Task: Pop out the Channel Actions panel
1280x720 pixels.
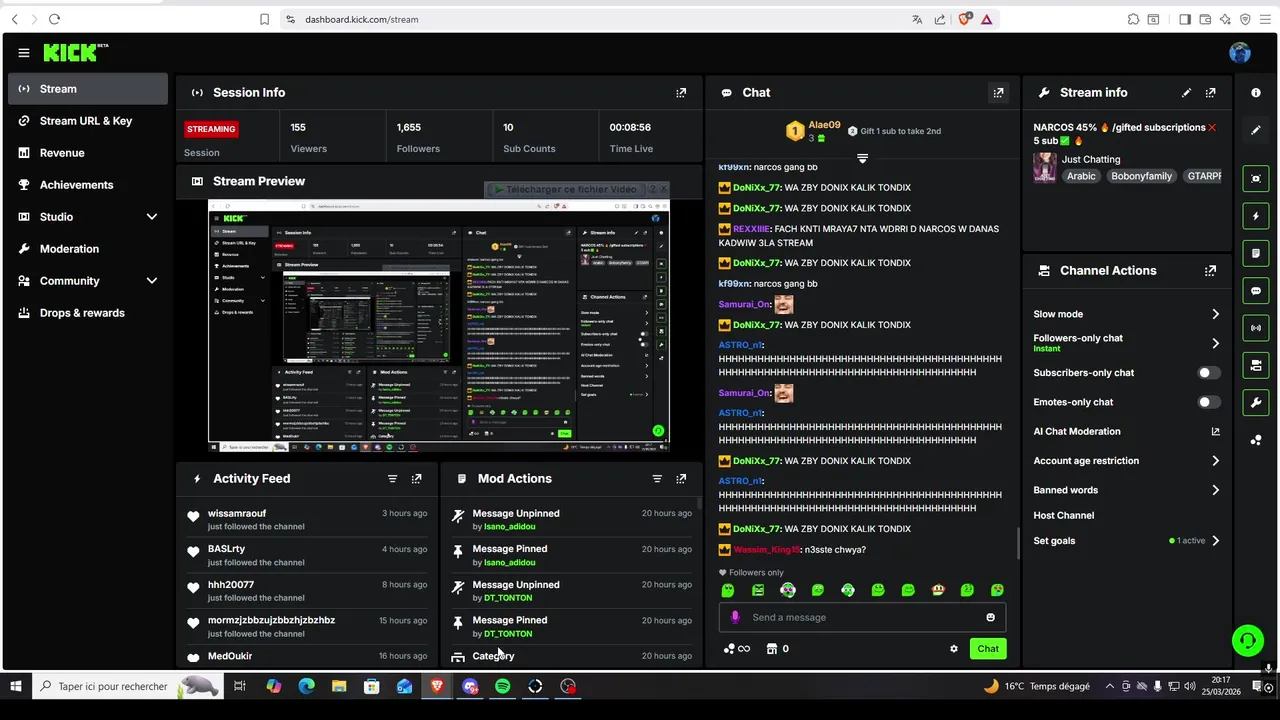Action: coord(1210,271)
